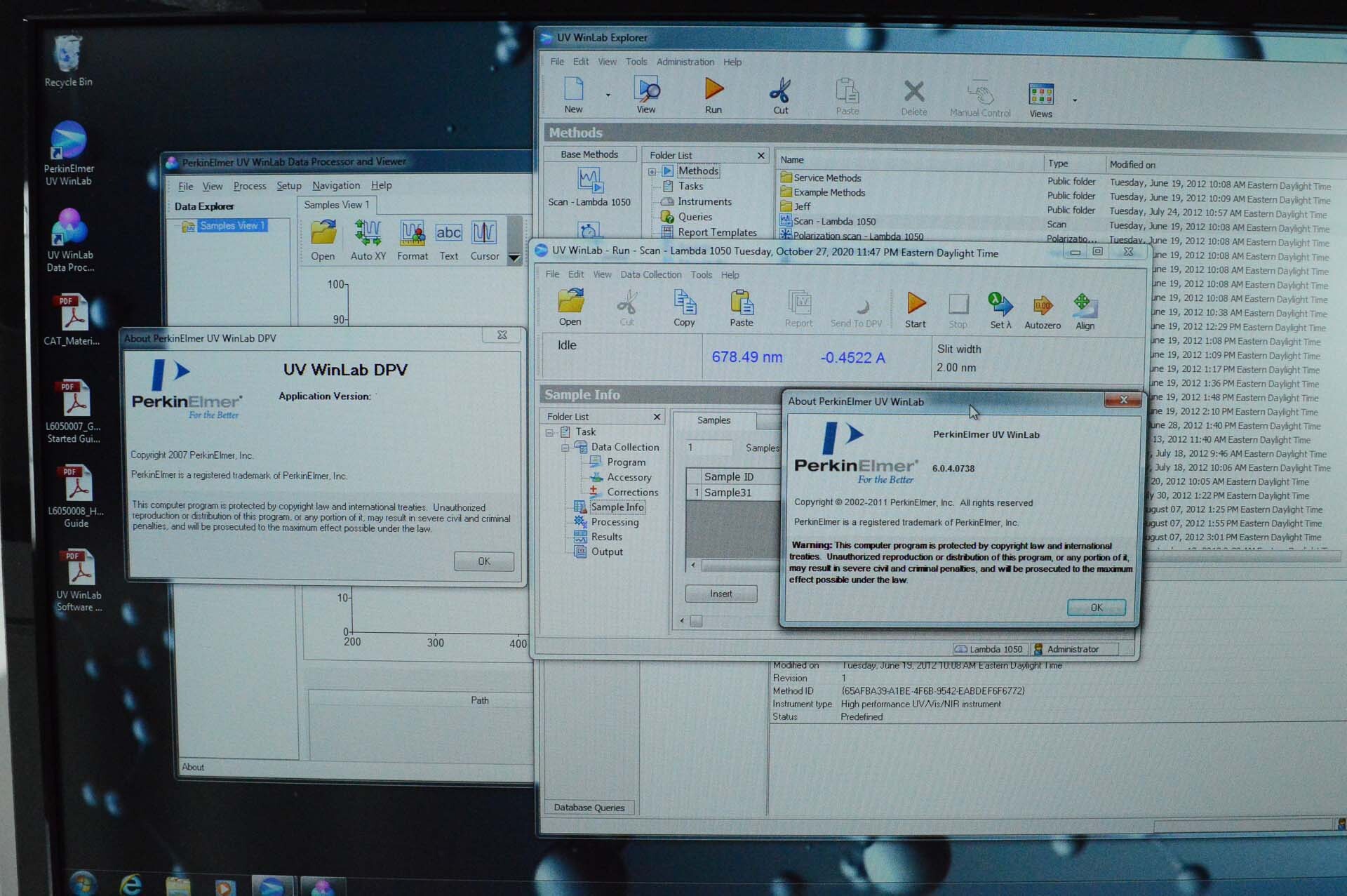1347x896 pixels.
Task: Click OK in the About PerkinElmer UV WinLab dialog
Action: [x=1097, y=608]
